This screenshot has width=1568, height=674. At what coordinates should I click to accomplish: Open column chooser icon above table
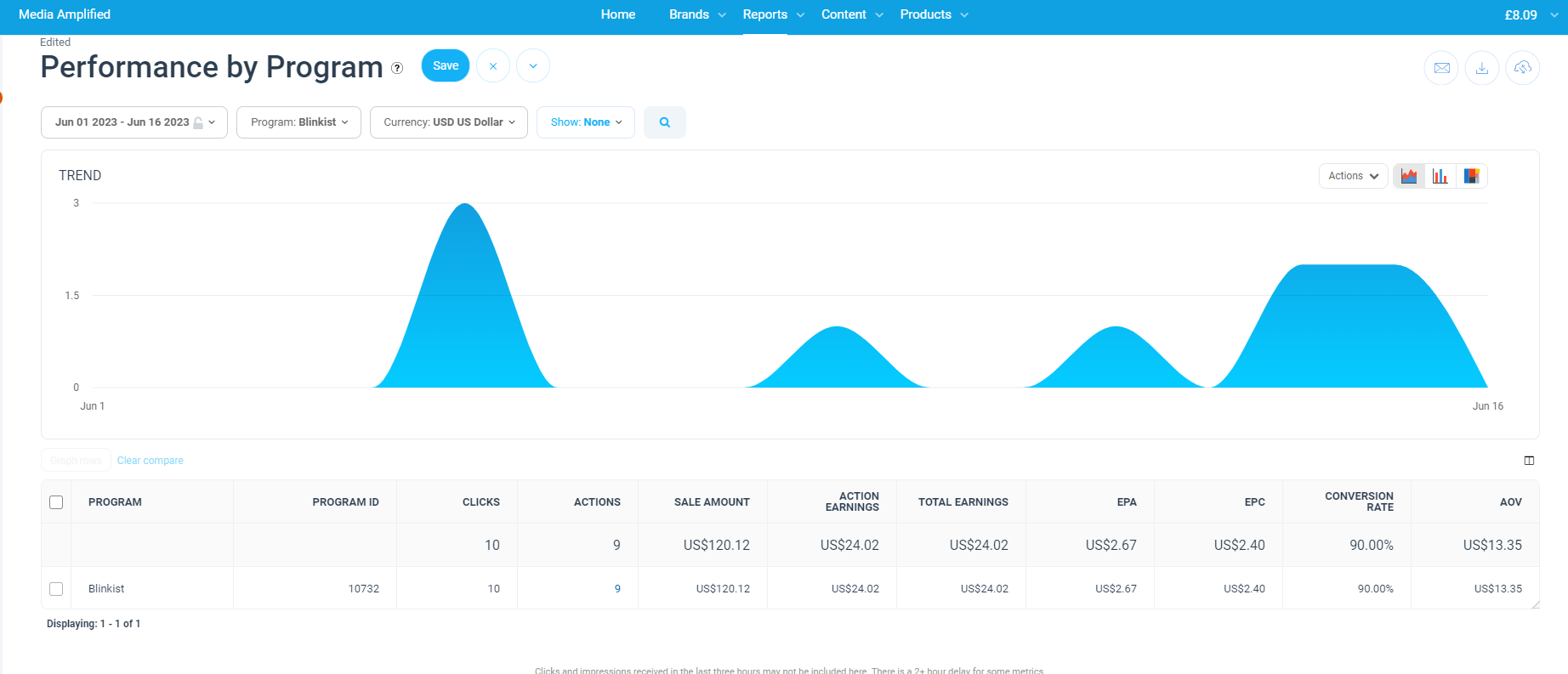click(x=1529, y=461)
